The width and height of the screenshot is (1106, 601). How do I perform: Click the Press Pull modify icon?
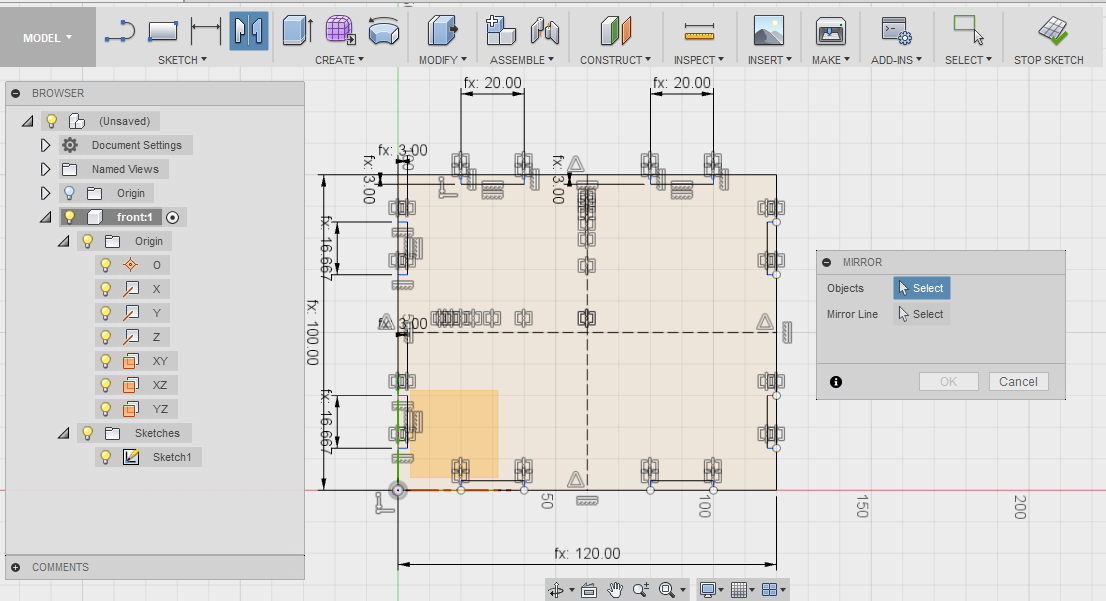click(442, 32)
